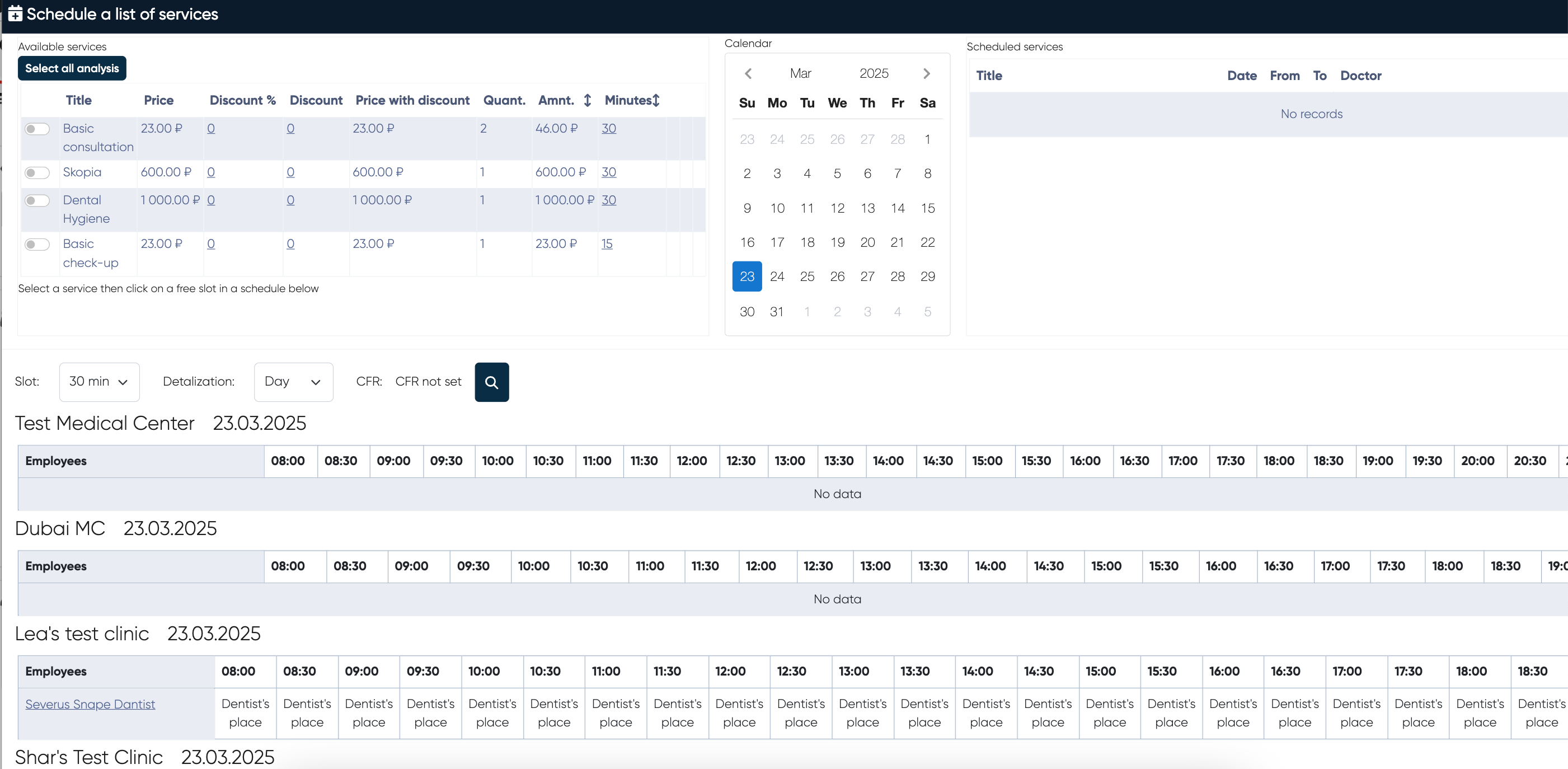Click Skopia's 30 minutes link
Viewport: 1568px width, 769px height.
point(609,172)
